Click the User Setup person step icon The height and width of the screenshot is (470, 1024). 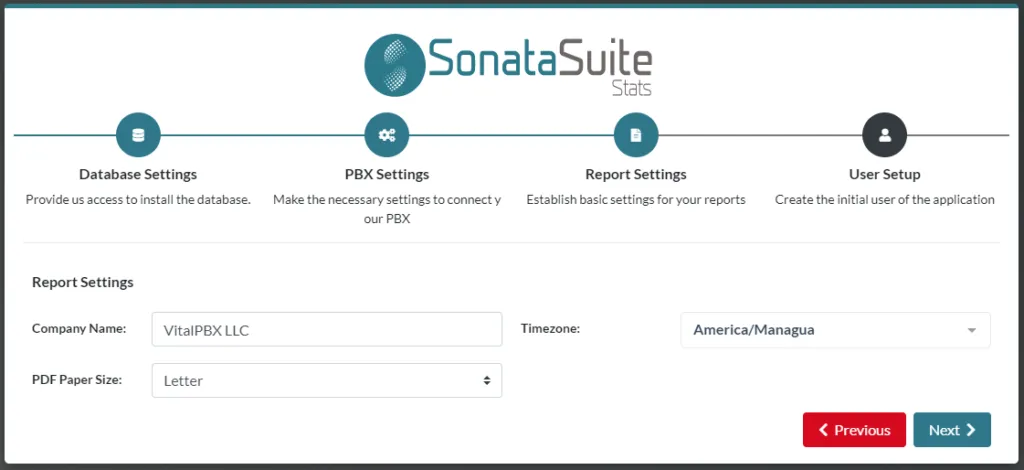884,135
